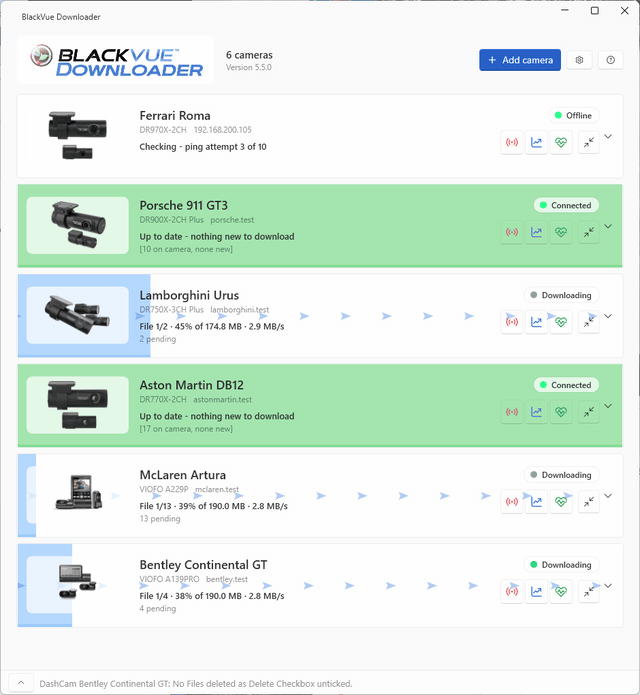Click the '[17 on camera, none new]' text
The image size is (640, 695).
coord(186,429)
